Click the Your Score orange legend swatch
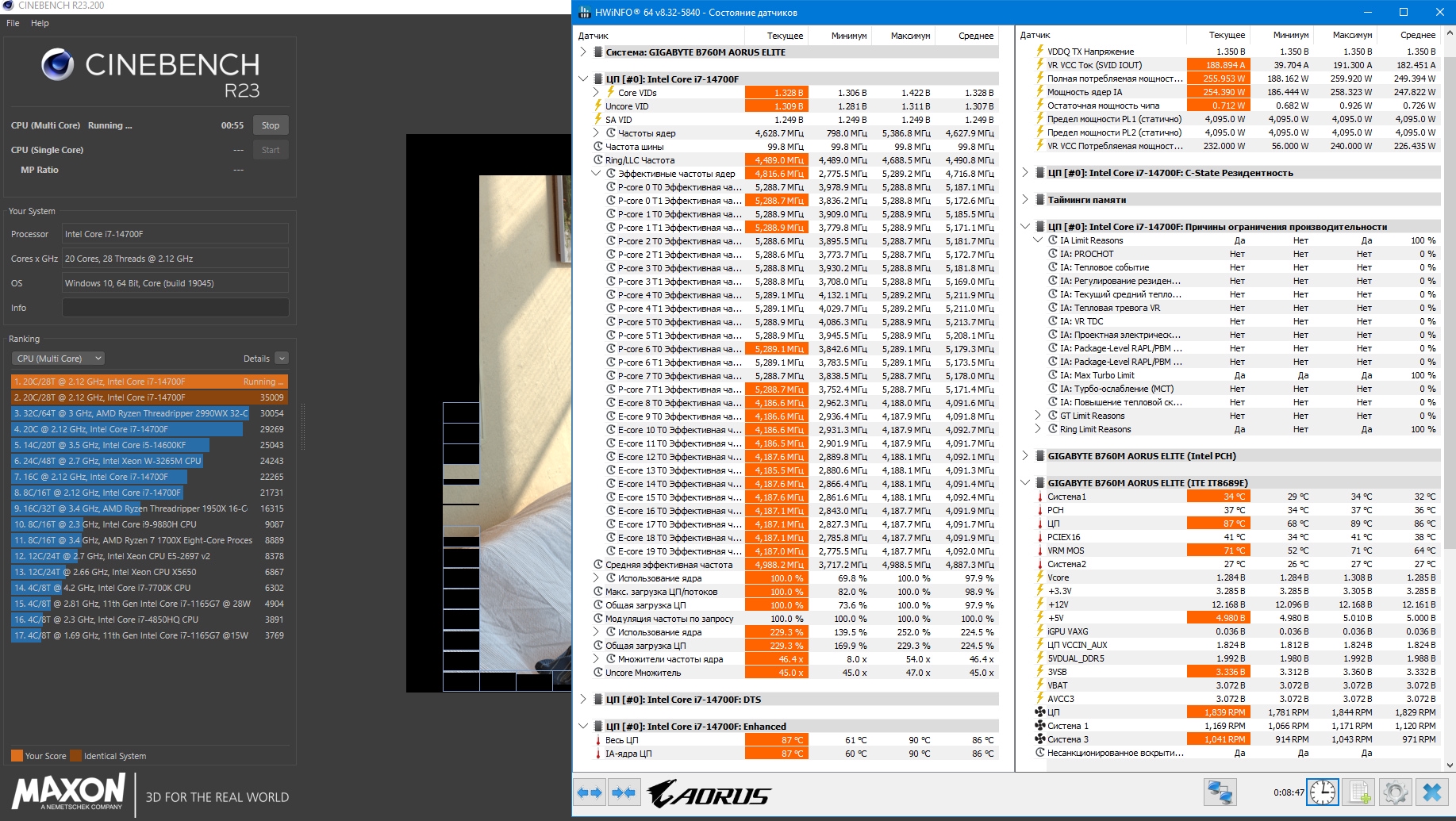 click(17, 756)
